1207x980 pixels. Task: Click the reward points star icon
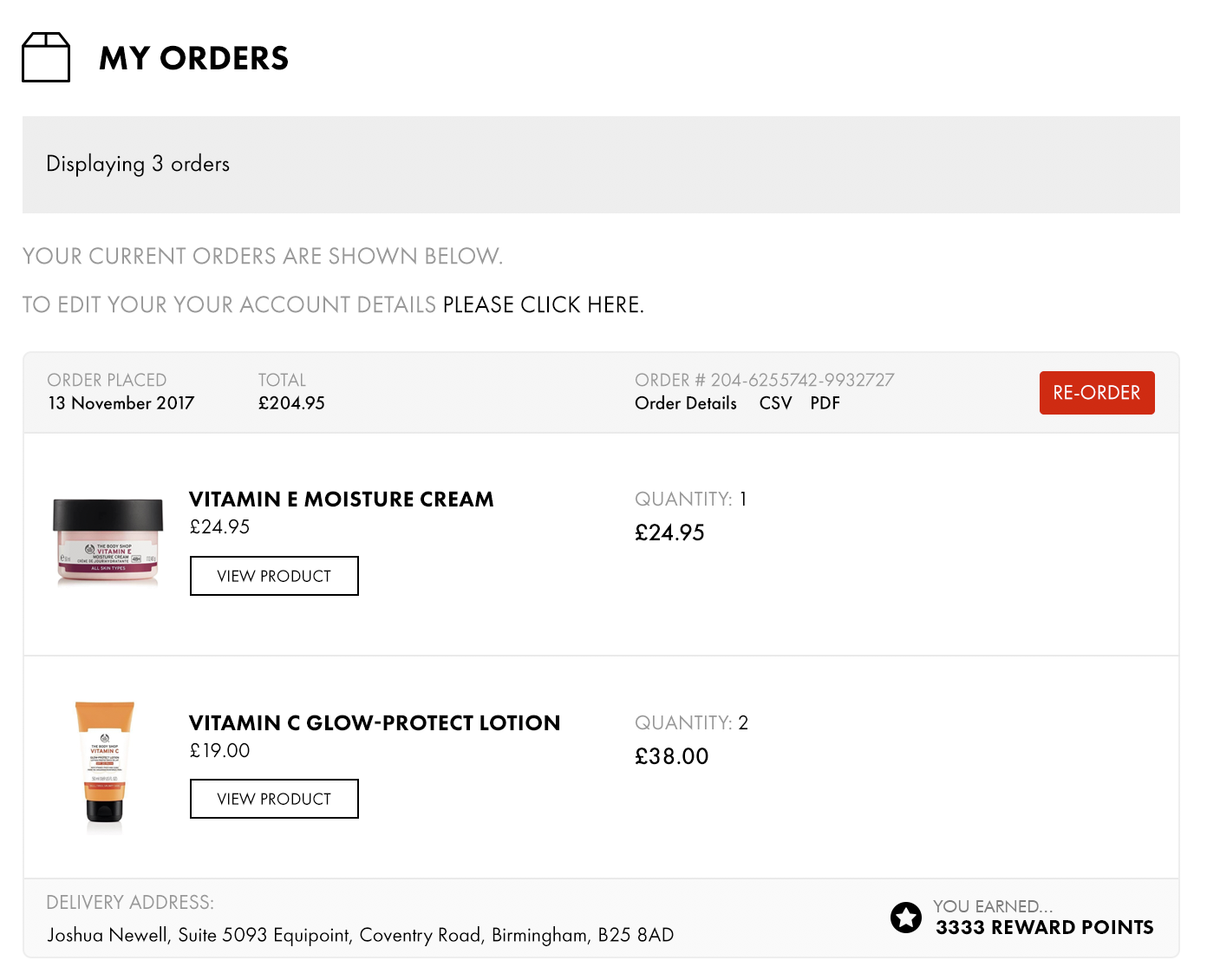pyautogui.click(x=906, y=917)
